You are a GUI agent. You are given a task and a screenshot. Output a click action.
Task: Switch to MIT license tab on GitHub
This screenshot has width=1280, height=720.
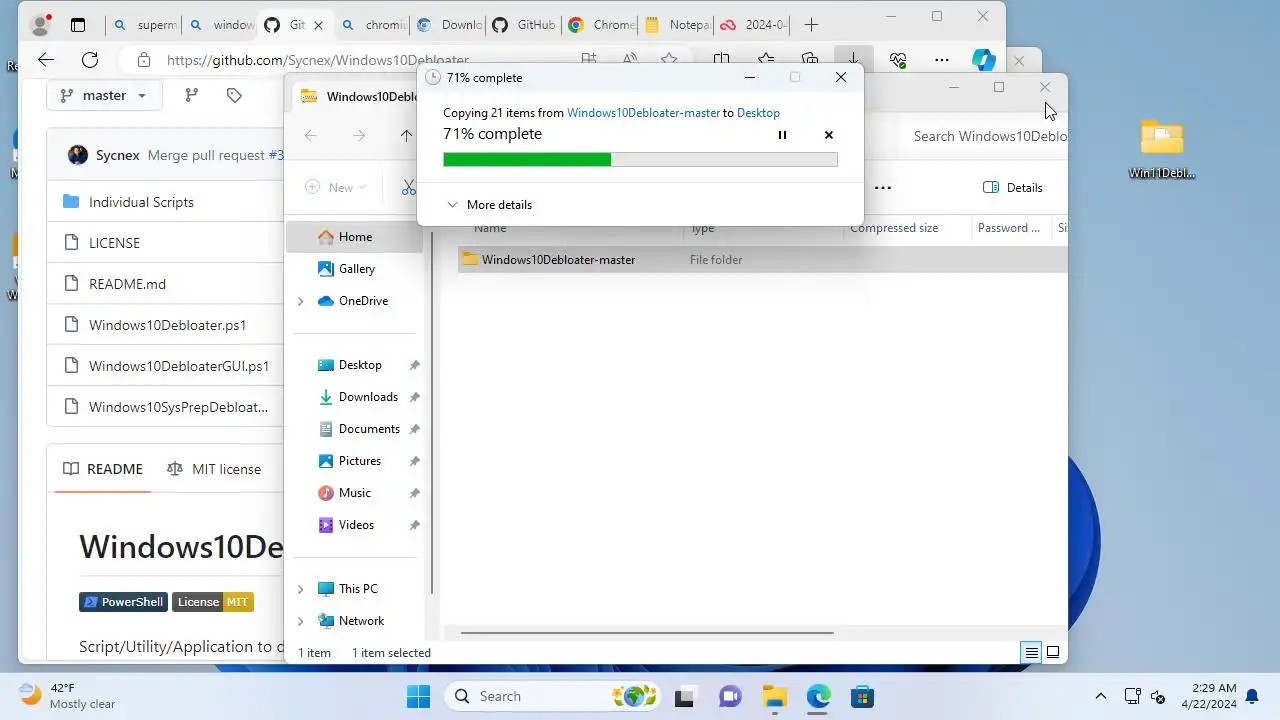[x=214, y=469]
